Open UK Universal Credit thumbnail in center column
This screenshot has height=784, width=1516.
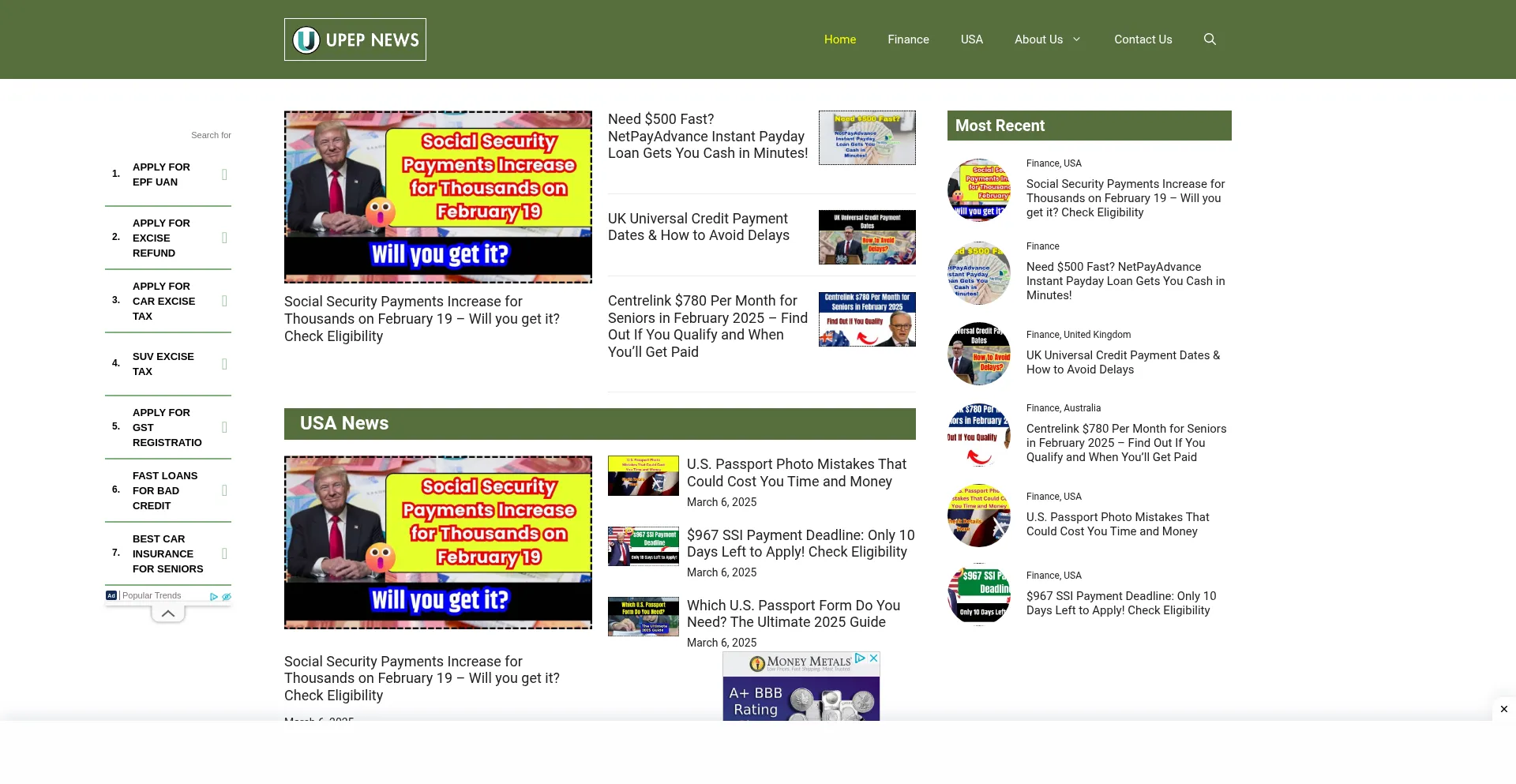(x=867, y=237)
